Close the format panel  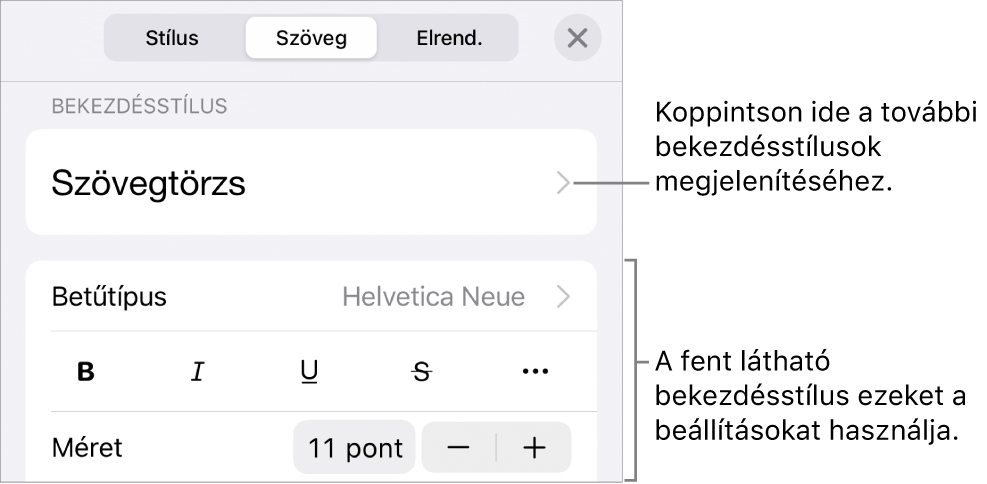tap(577, 39)
